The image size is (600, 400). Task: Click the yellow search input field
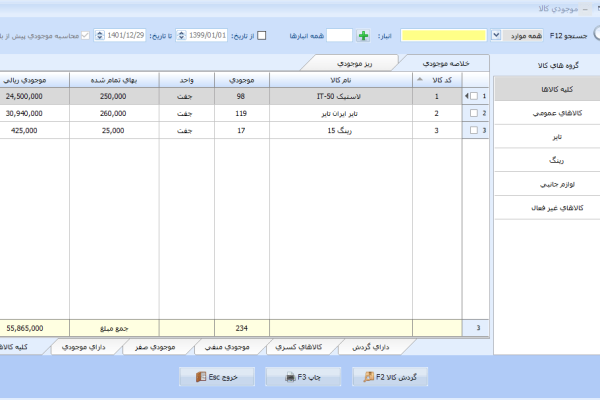point(443,36)
